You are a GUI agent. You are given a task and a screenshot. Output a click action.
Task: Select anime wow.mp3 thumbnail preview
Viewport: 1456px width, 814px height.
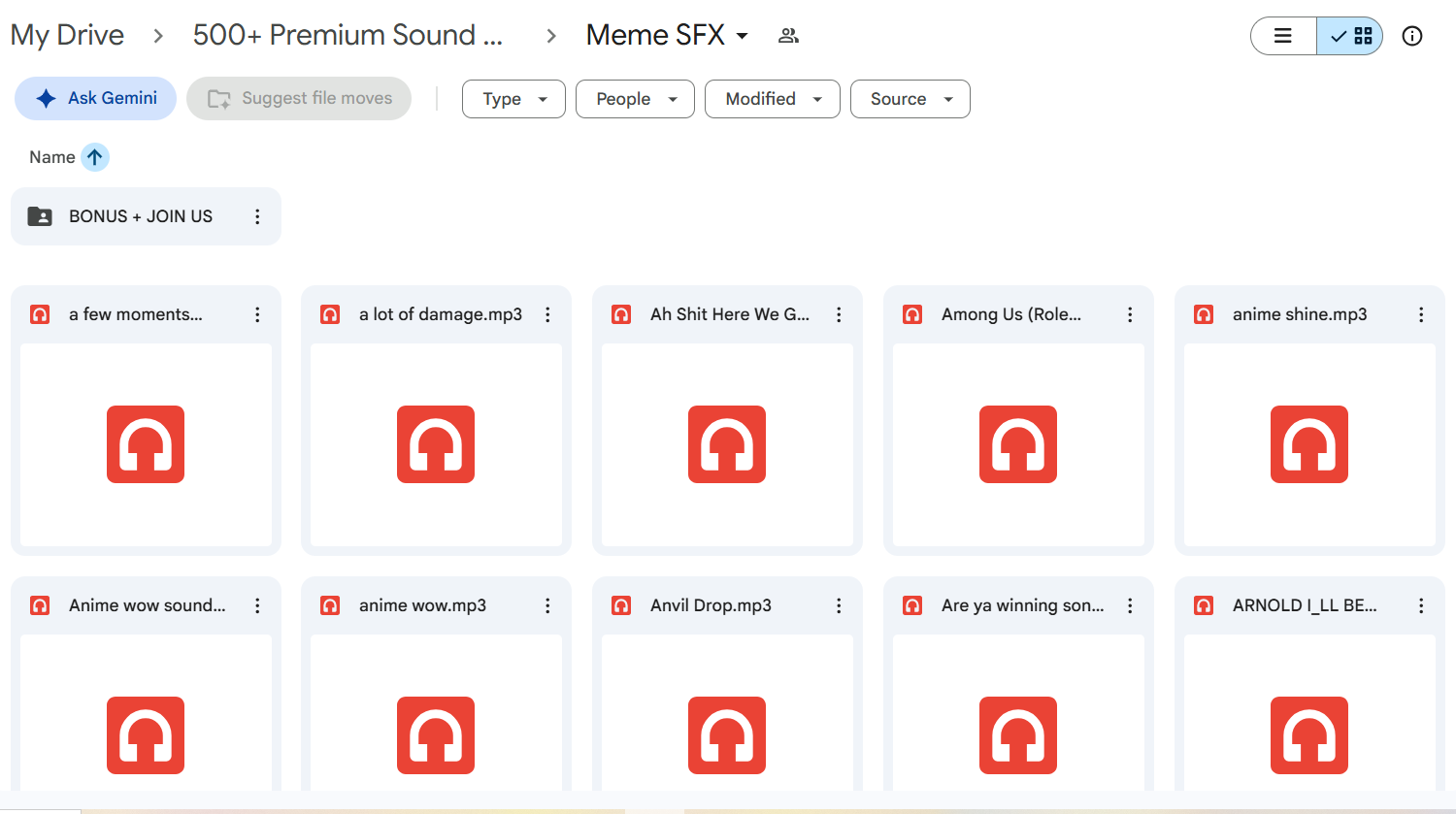[436, 713]
